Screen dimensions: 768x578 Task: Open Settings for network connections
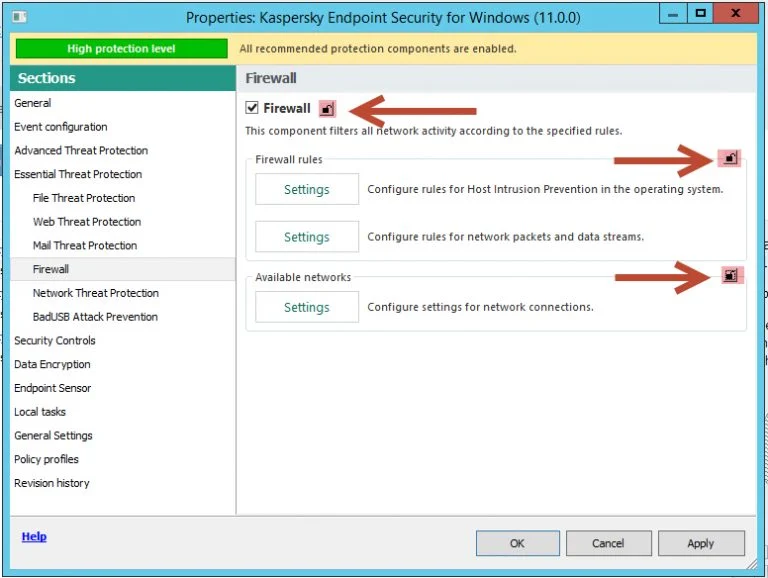(307, 307)
